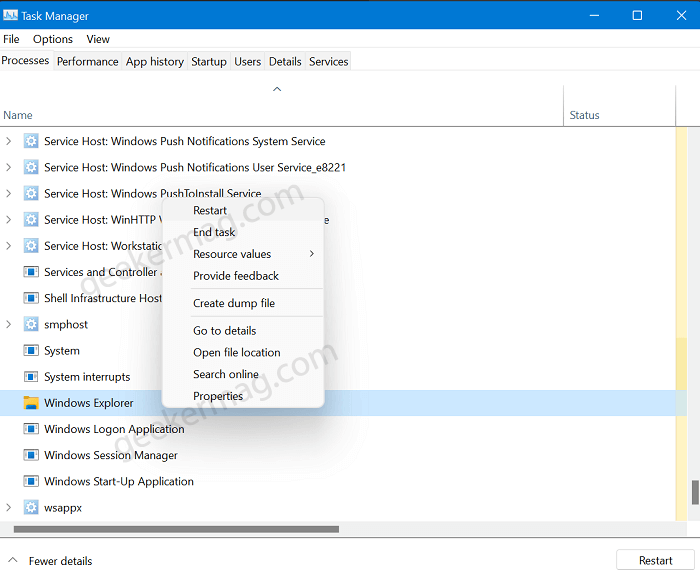Expand Windows PushToInstall Service row
700x575 pixels.
tap(8, 193)
